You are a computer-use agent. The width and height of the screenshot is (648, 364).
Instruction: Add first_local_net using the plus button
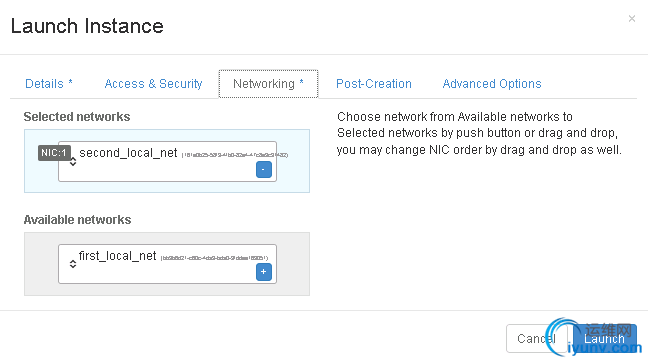(x=264, y=272)
